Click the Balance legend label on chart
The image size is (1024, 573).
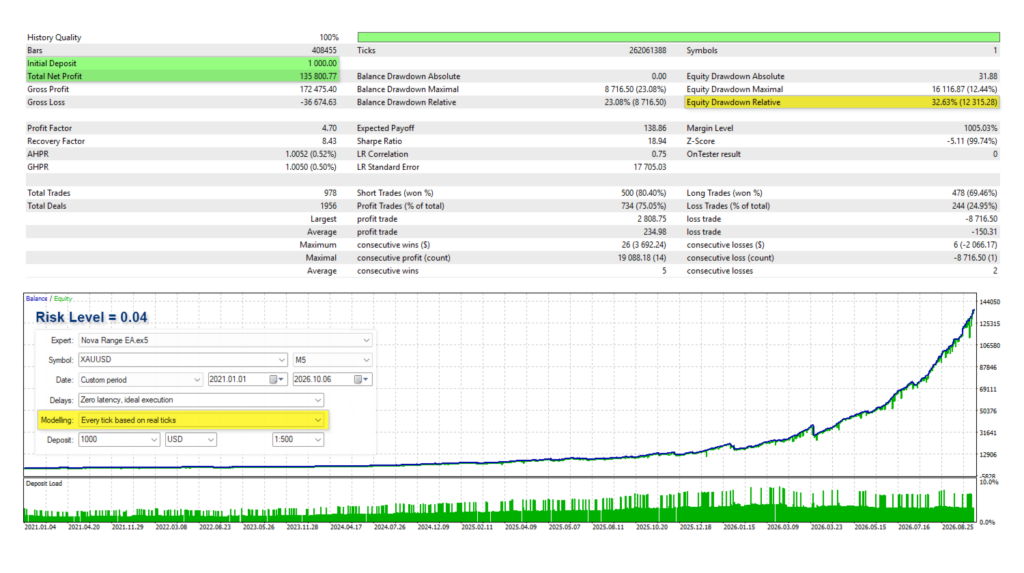coord(37,299)
